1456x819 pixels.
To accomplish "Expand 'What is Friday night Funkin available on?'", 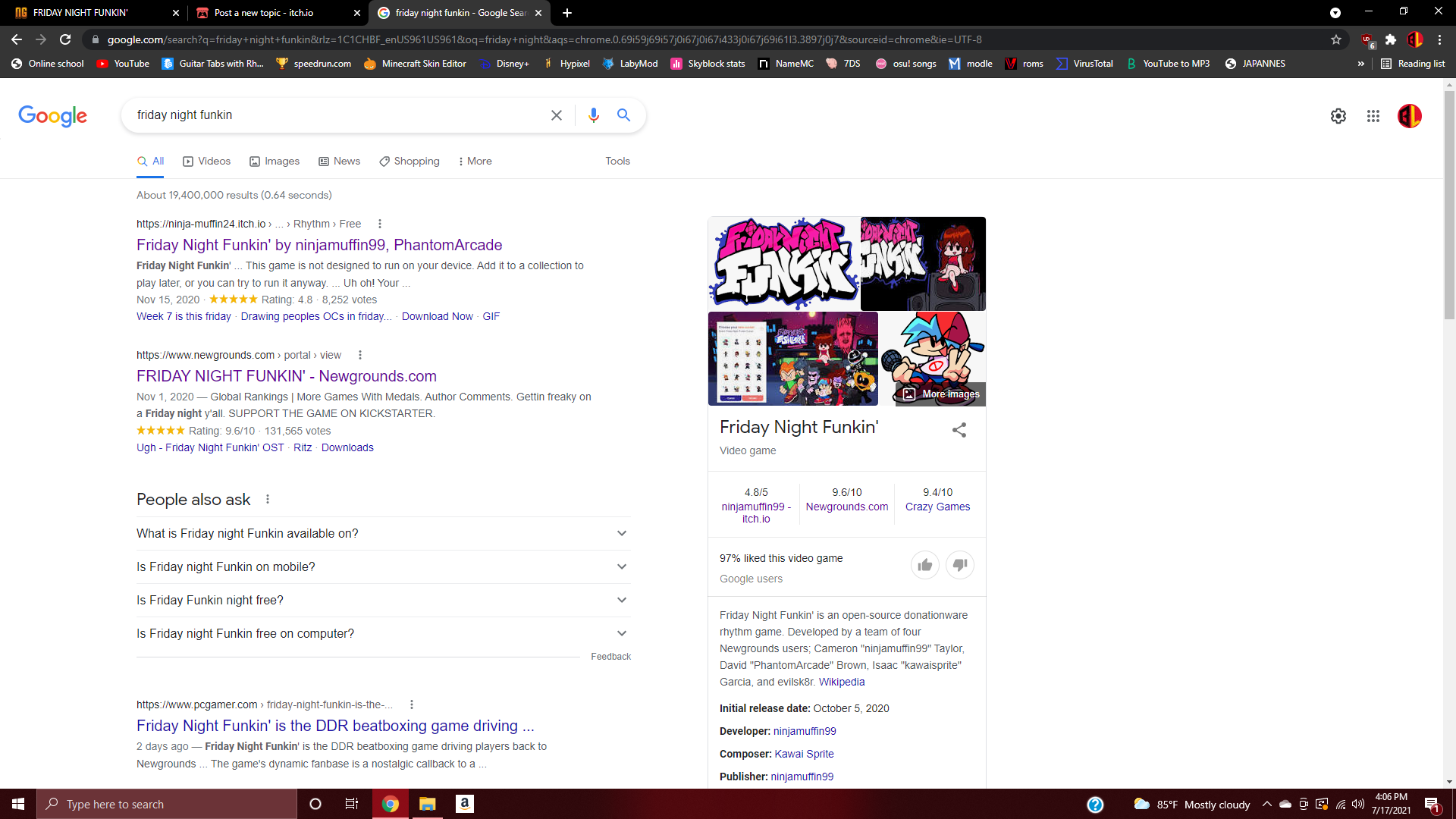I will (384, 534).
